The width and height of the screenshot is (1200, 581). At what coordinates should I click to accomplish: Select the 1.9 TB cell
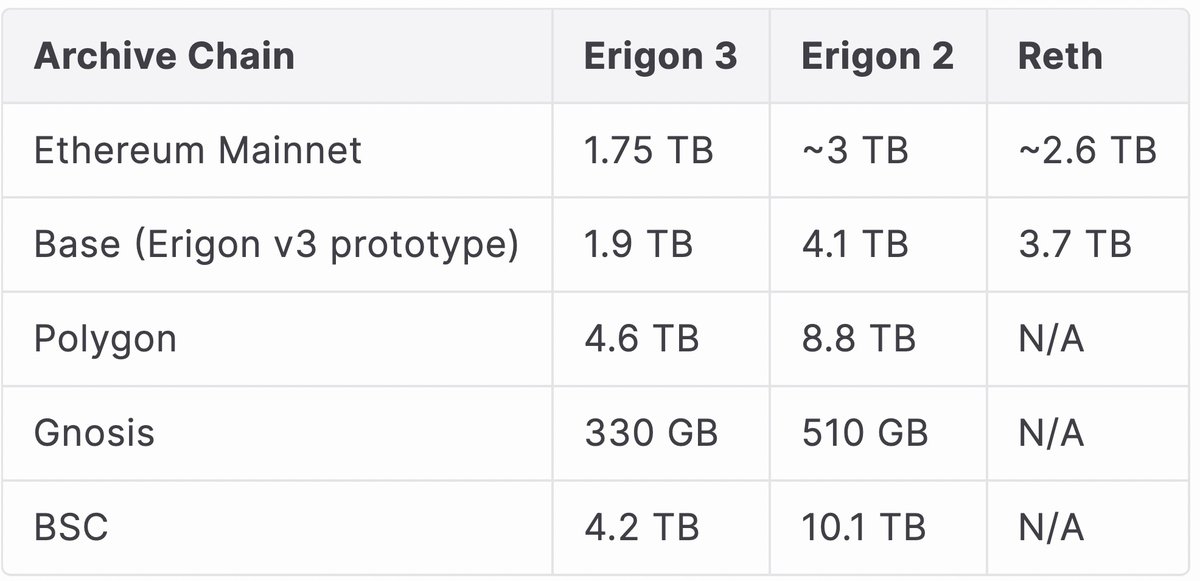click(x=638, y=244)
